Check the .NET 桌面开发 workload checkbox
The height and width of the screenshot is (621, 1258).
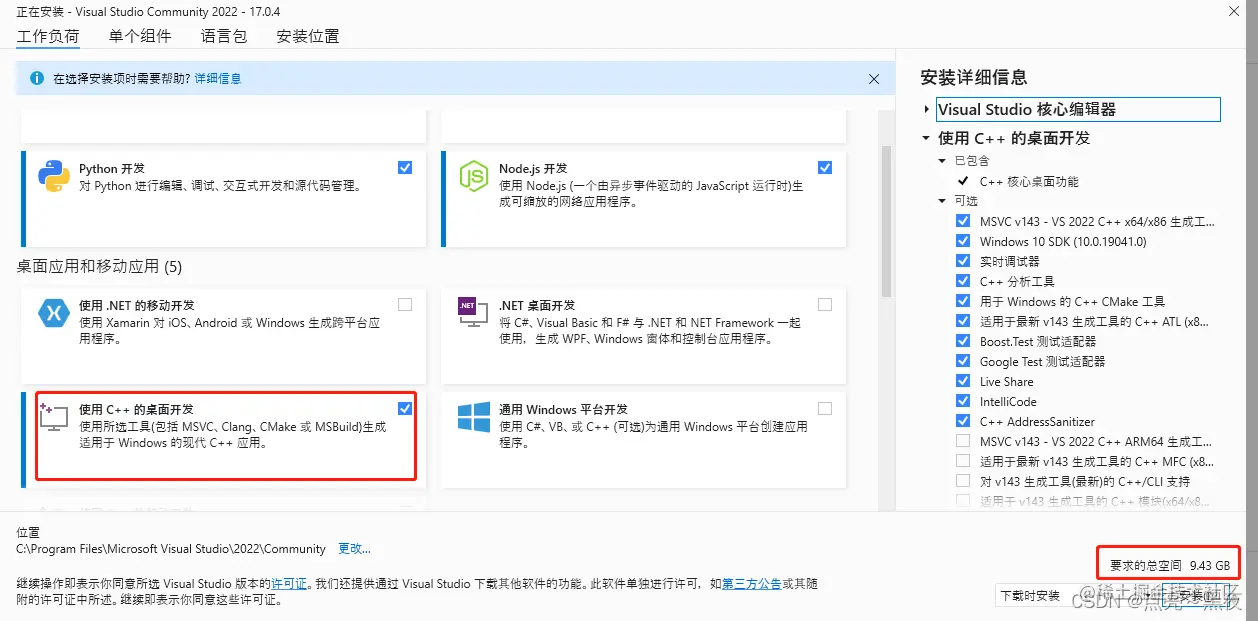click(x=824, y=304)
